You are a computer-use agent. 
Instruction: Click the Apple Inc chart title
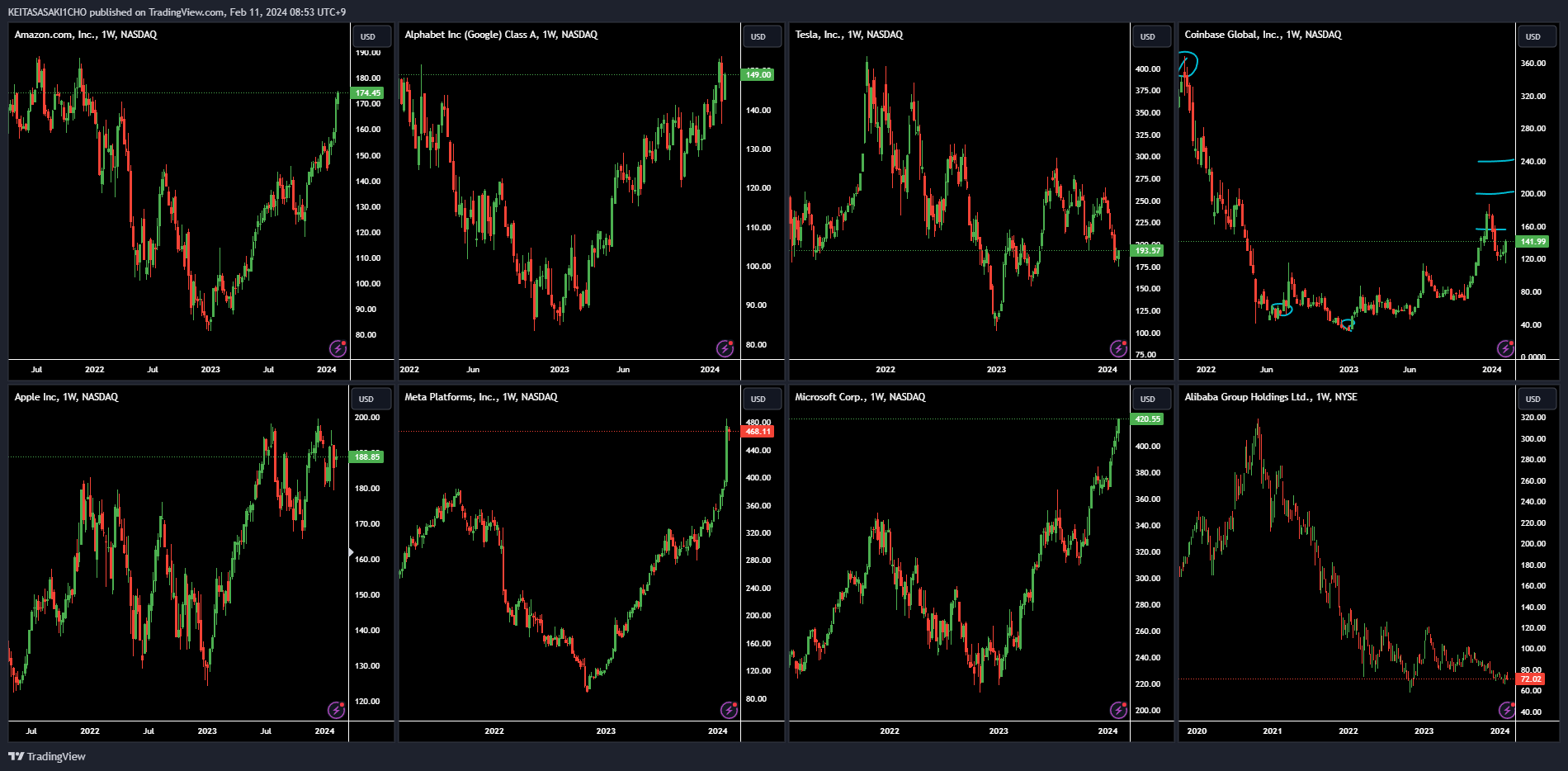66,397
